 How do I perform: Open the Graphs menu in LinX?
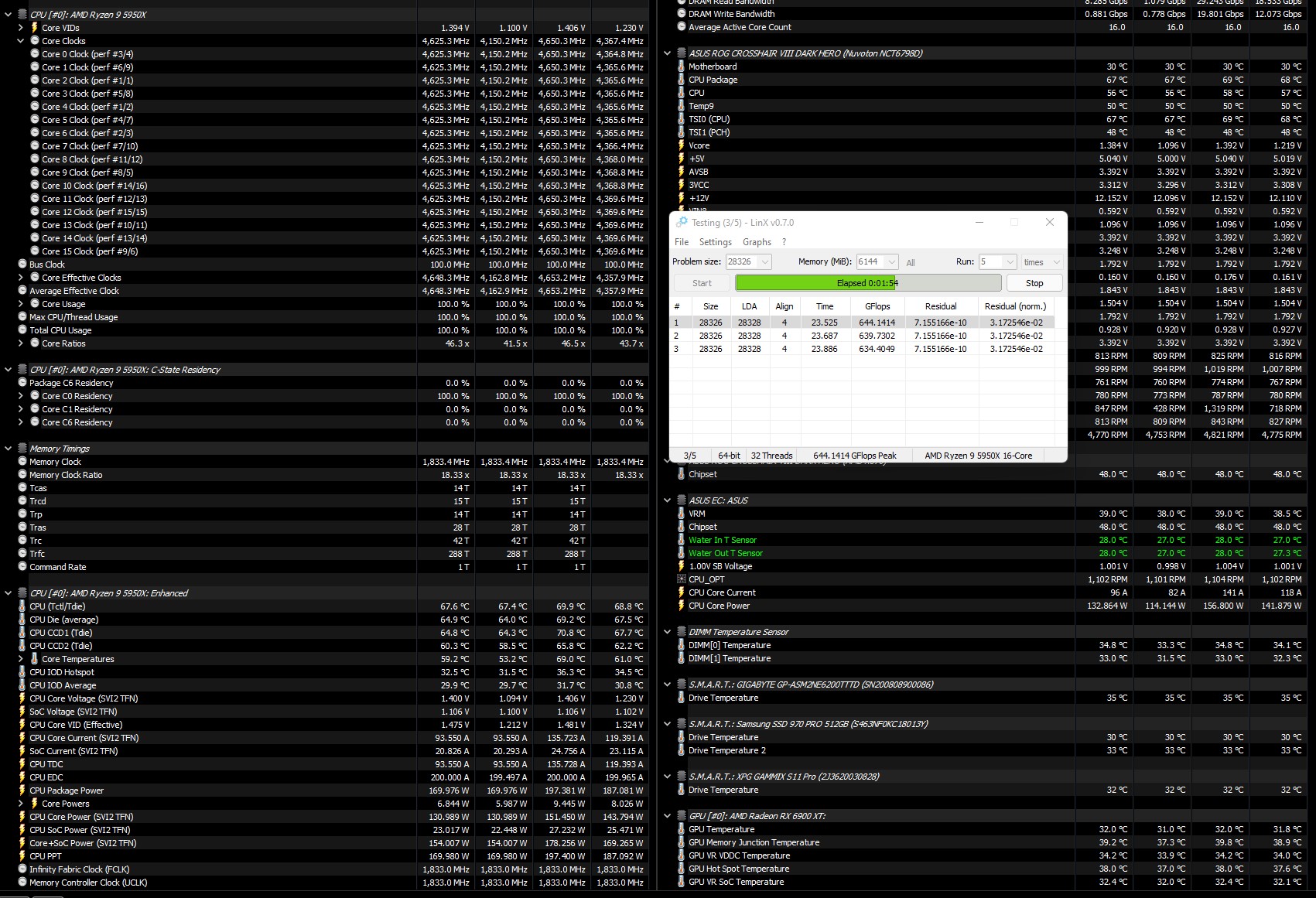coord(757,242)
